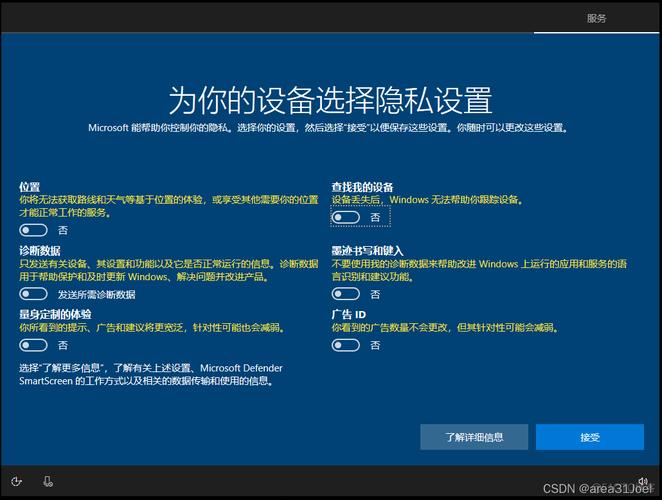
Task: Toggle the 诊断数据 diagnostic data switch
Action: 33,294
